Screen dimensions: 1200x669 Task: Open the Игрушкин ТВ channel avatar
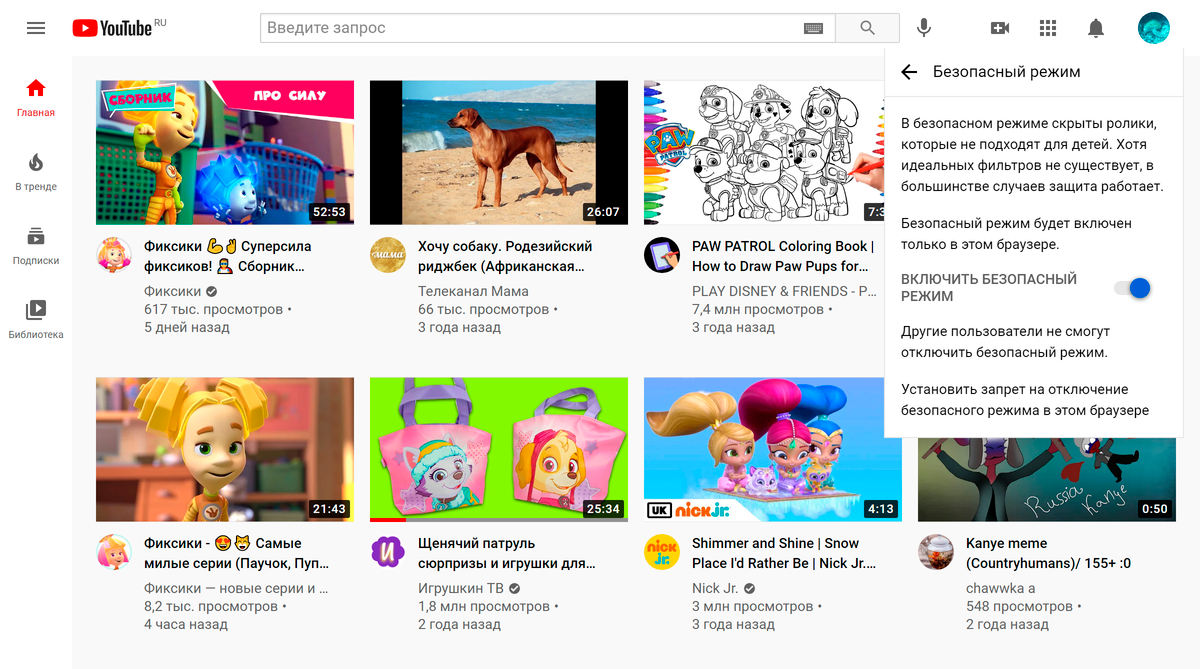point(388,552)
